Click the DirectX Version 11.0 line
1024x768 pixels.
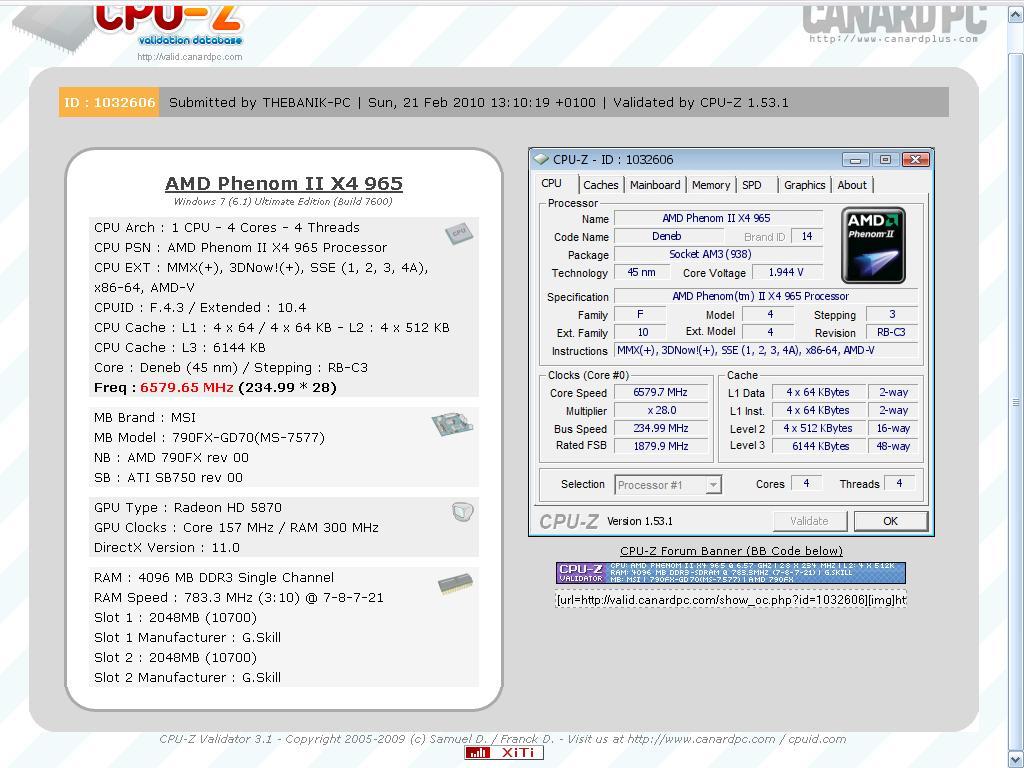click(x=167, y=547)
